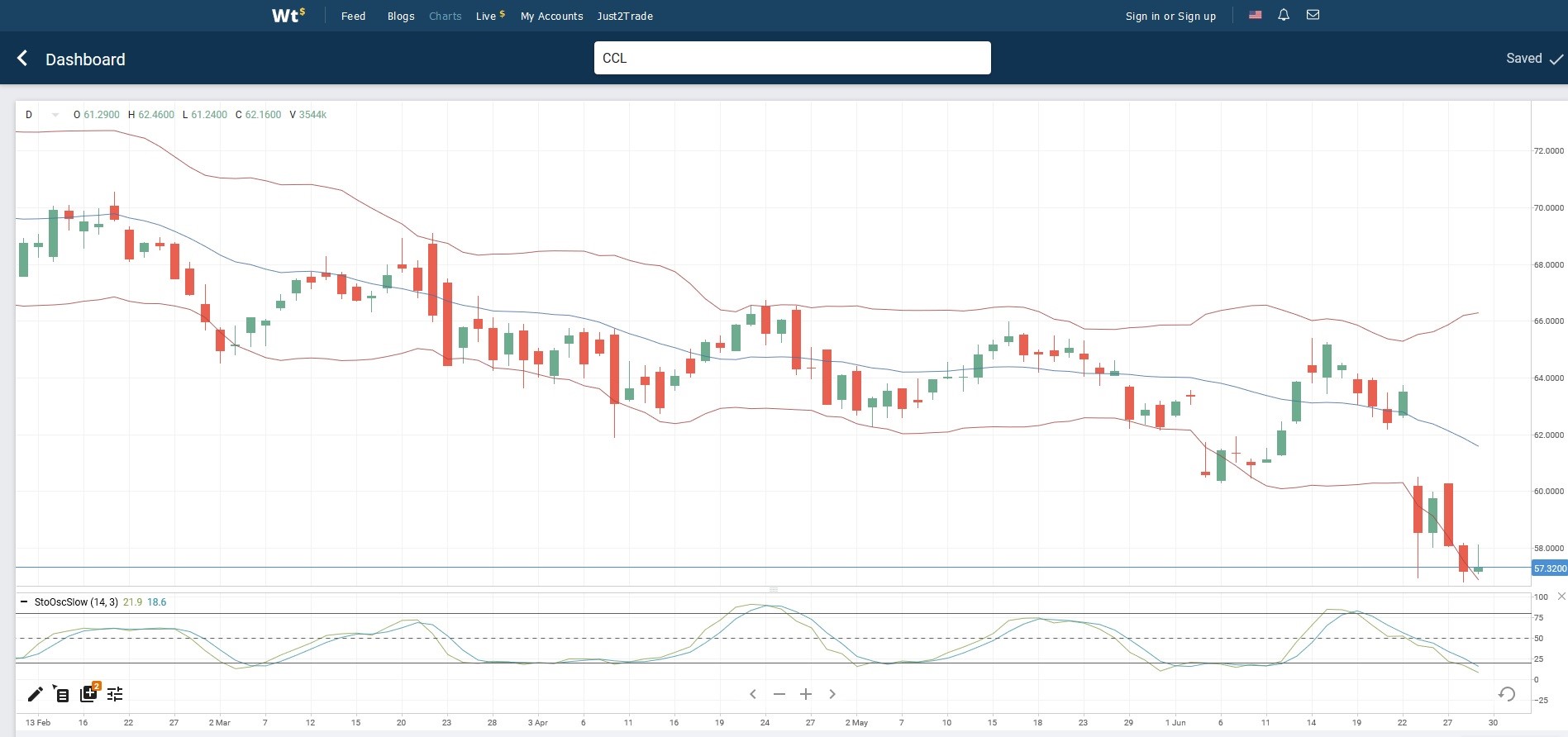Reset chart view with undo icon
1568x737 pixels.
pyautogui.click(x=1507, y=694)
